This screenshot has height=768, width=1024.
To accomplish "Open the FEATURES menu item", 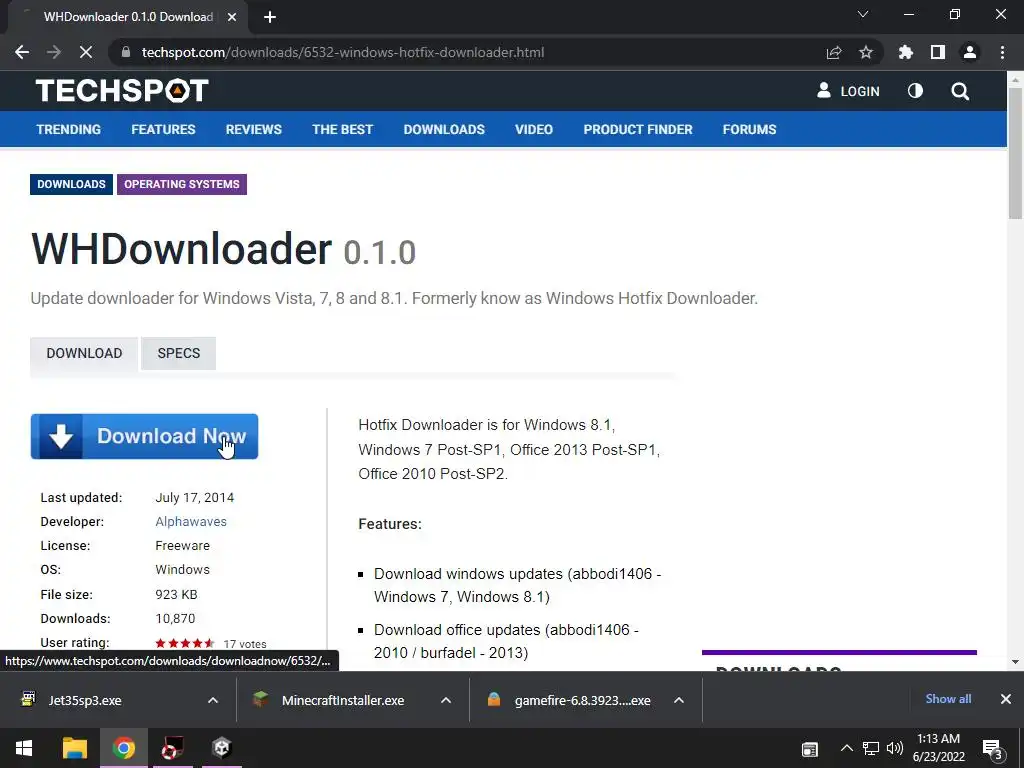I will point(163,129).
